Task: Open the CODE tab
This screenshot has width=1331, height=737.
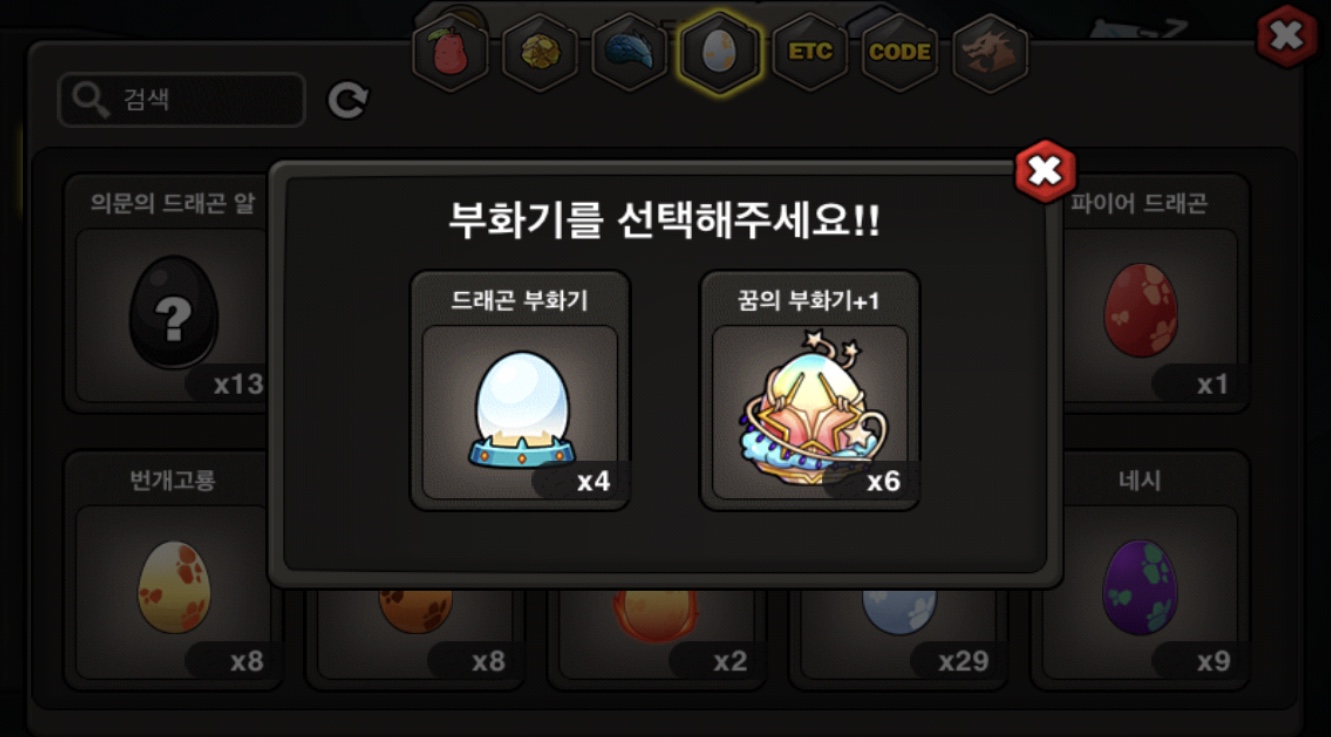Action: pyautogui.click(x=900, y=52)
